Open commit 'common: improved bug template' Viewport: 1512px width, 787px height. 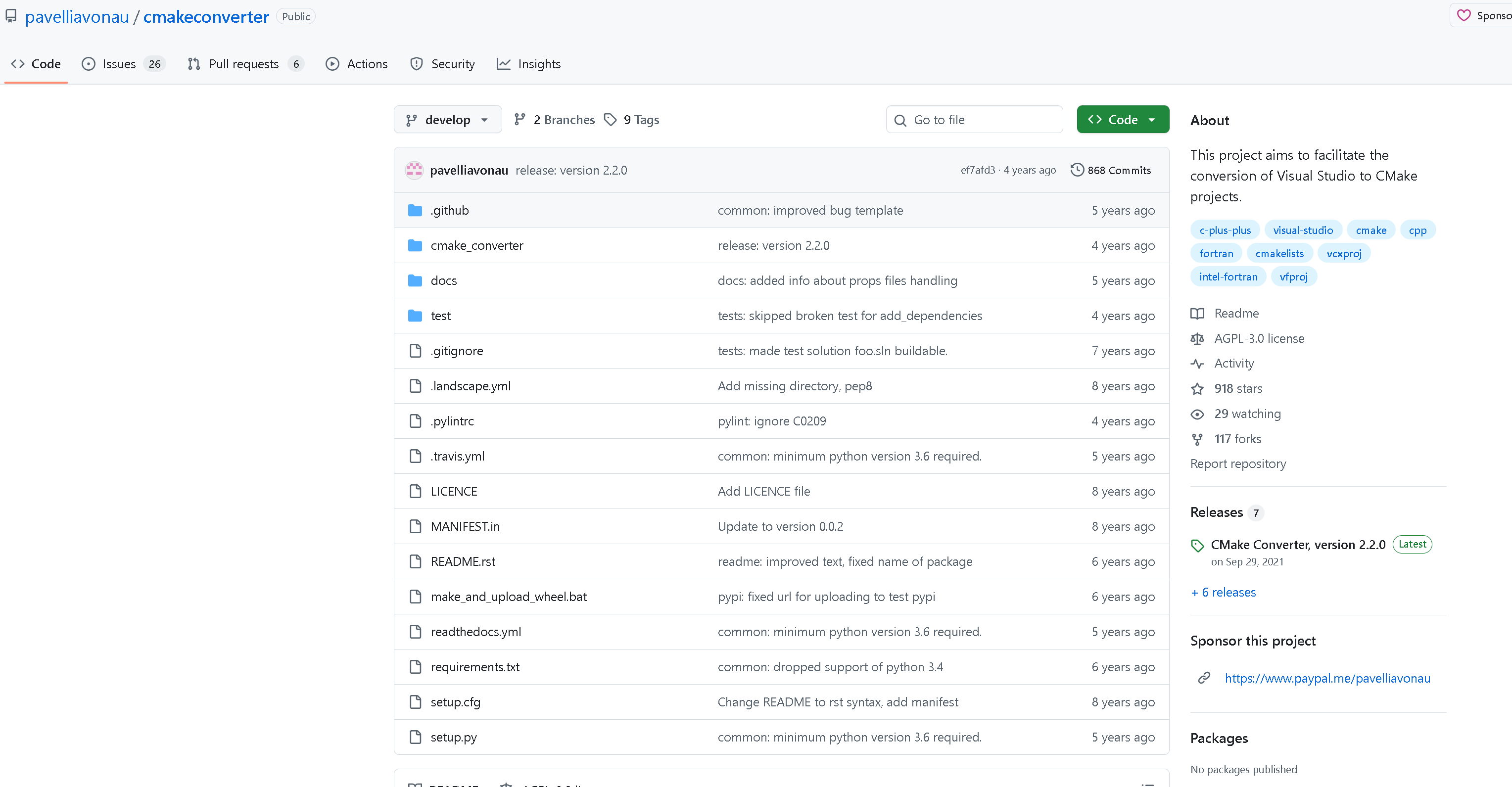[x=810, y=210]
